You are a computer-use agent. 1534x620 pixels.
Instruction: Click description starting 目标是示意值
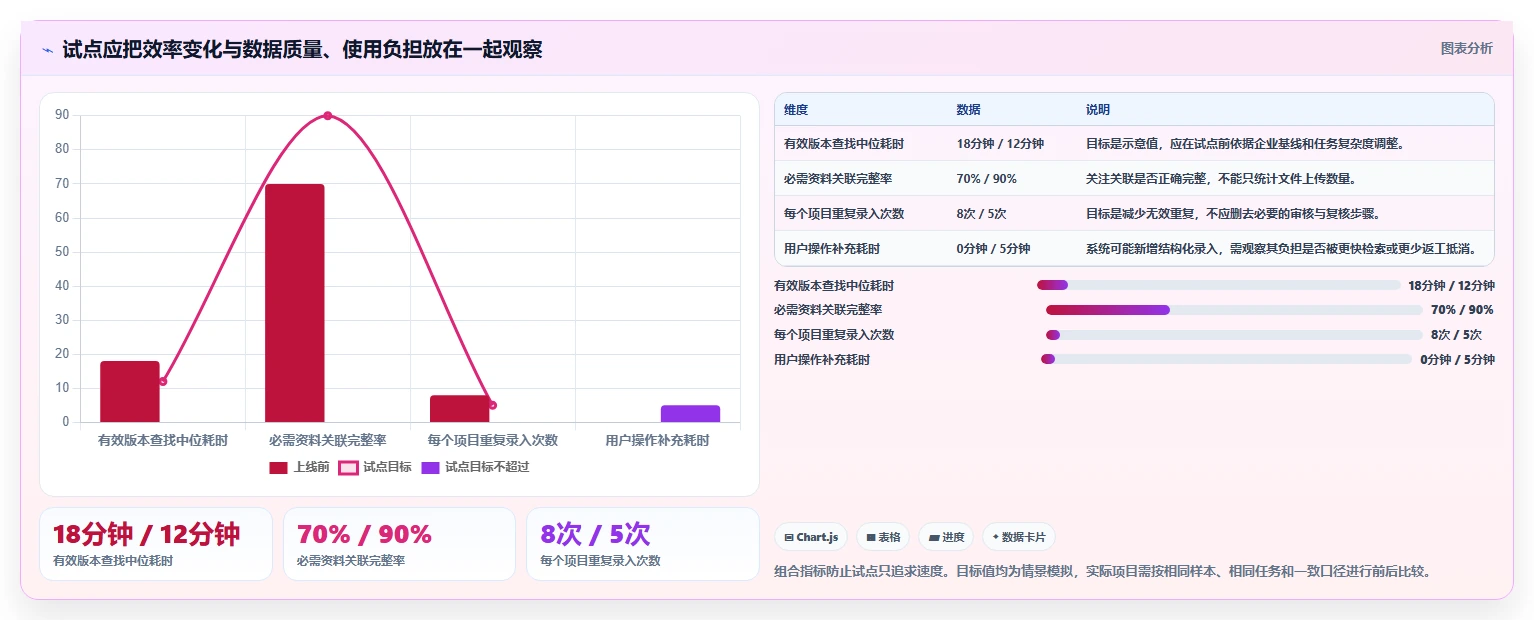pyautogui.click(x=1246, y=143)
